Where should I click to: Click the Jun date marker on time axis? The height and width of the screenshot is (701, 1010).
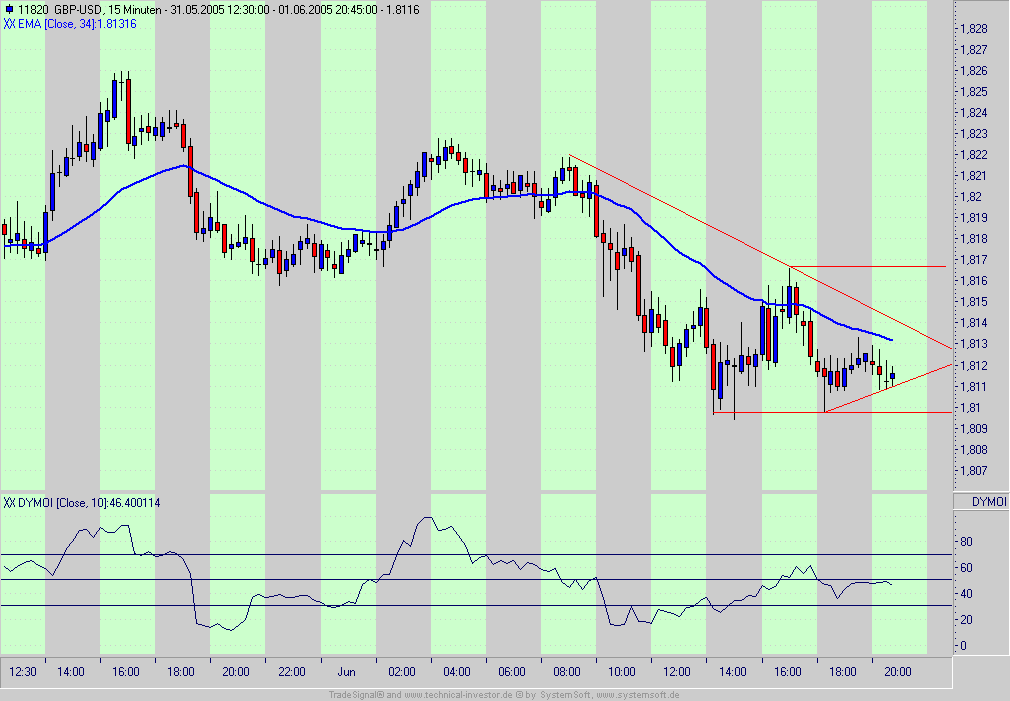(x=347, y=672)
